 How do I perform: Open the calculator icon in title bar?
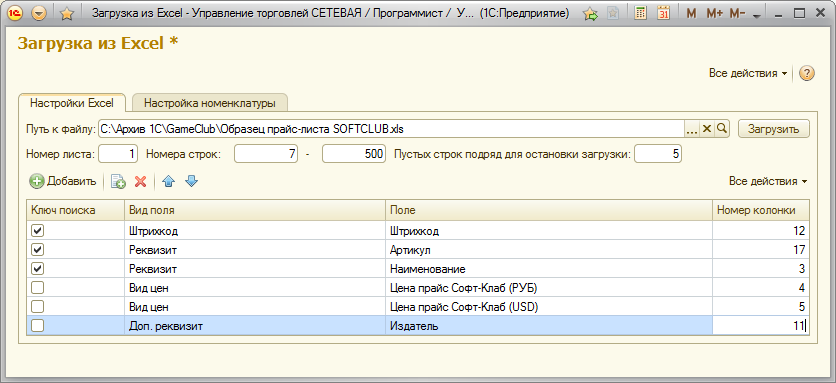click(640, 13)
